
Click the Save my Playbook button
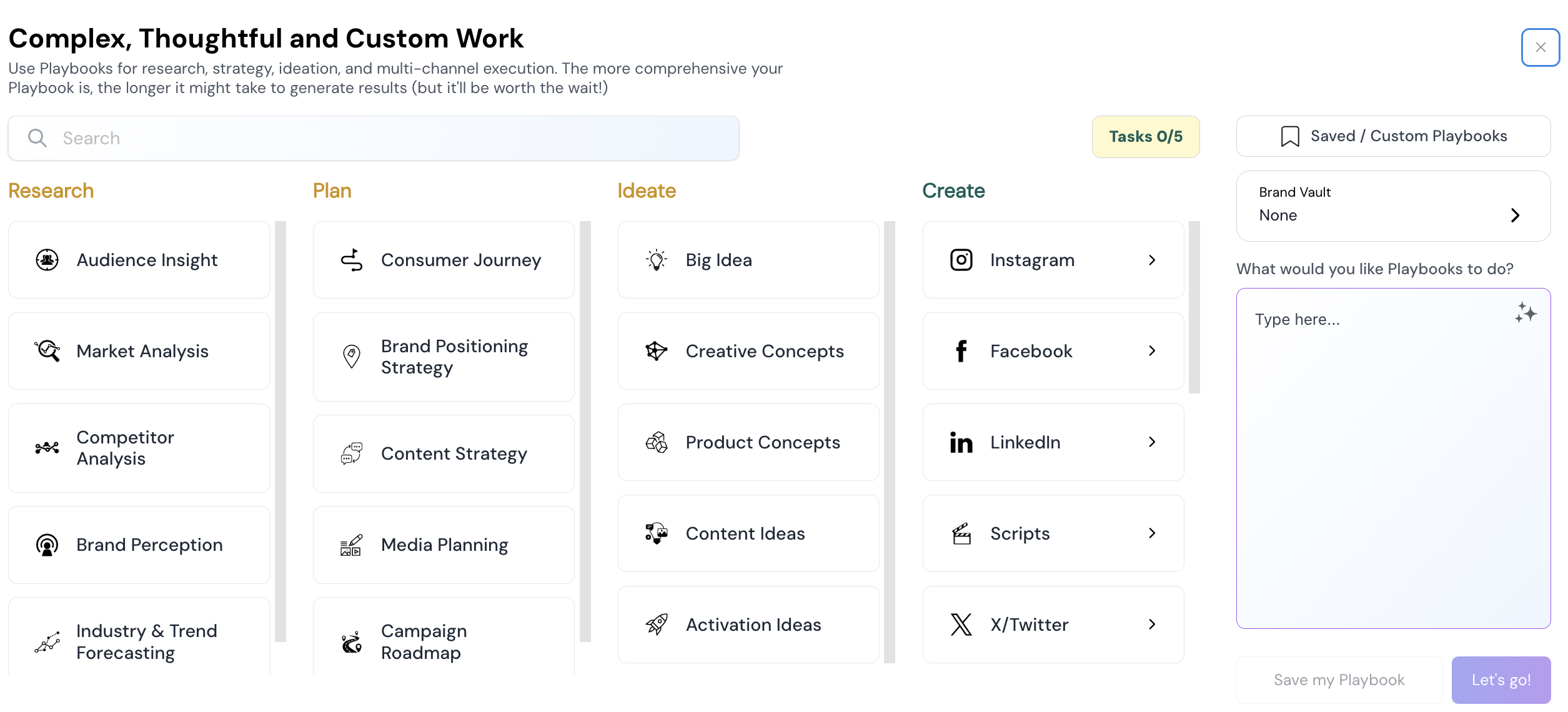[x=1339, y=680]
